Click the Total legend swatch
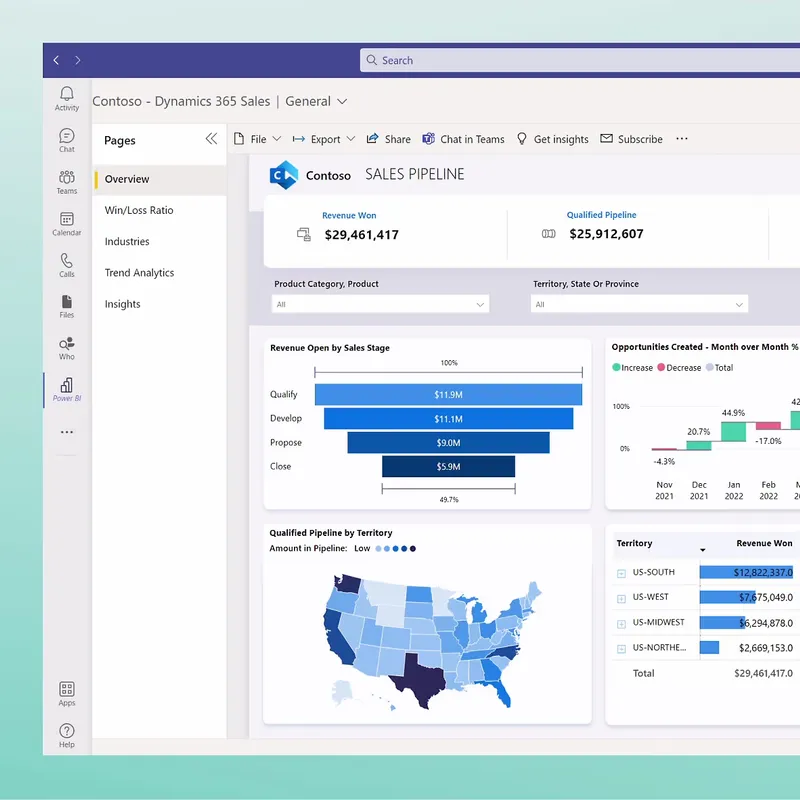 coord(709,367)
